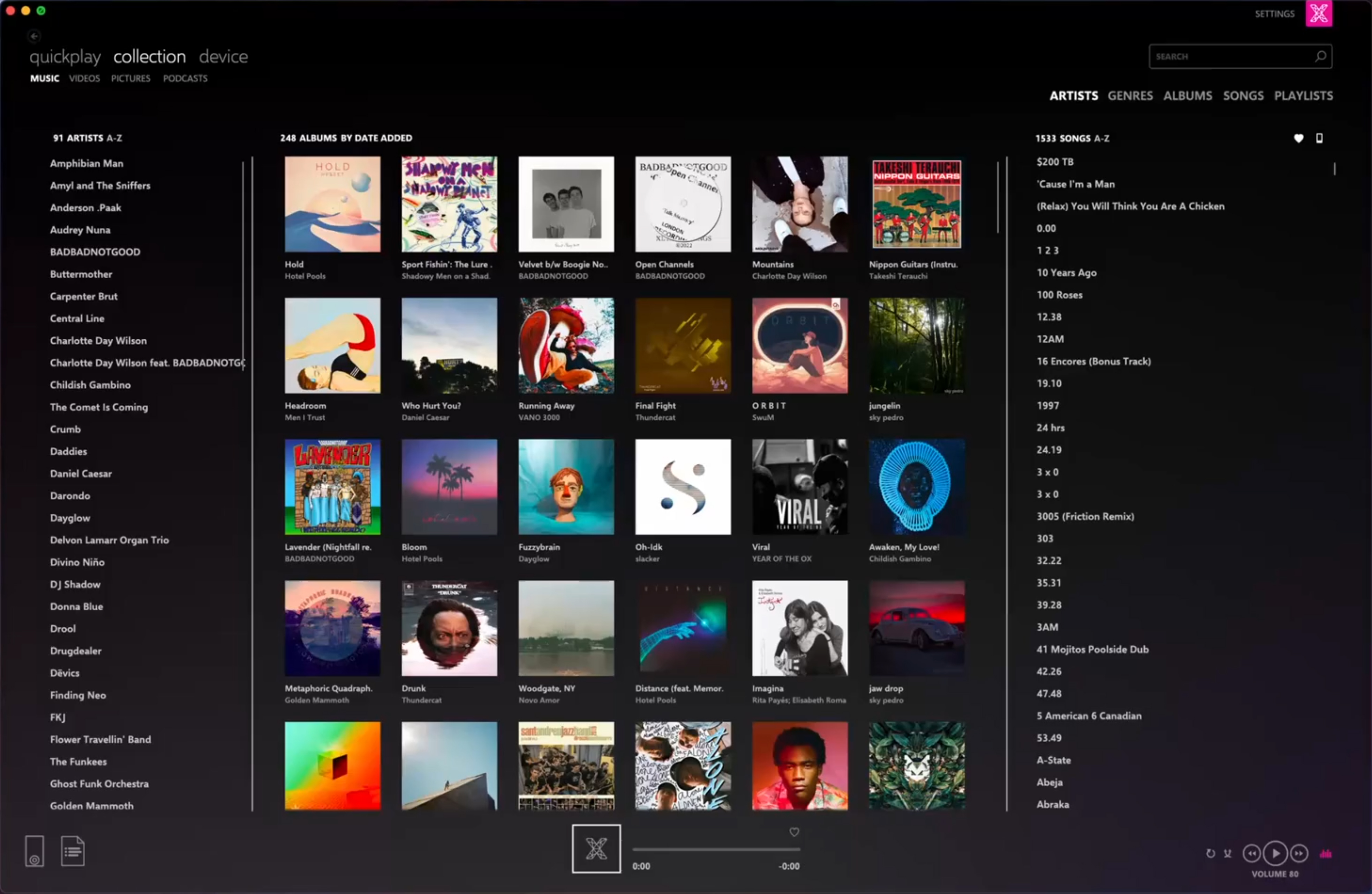The width and height of the screenshot is (1372, 894).
Task: Select artist Ghost Funk Orchestra
Action: 99,784
